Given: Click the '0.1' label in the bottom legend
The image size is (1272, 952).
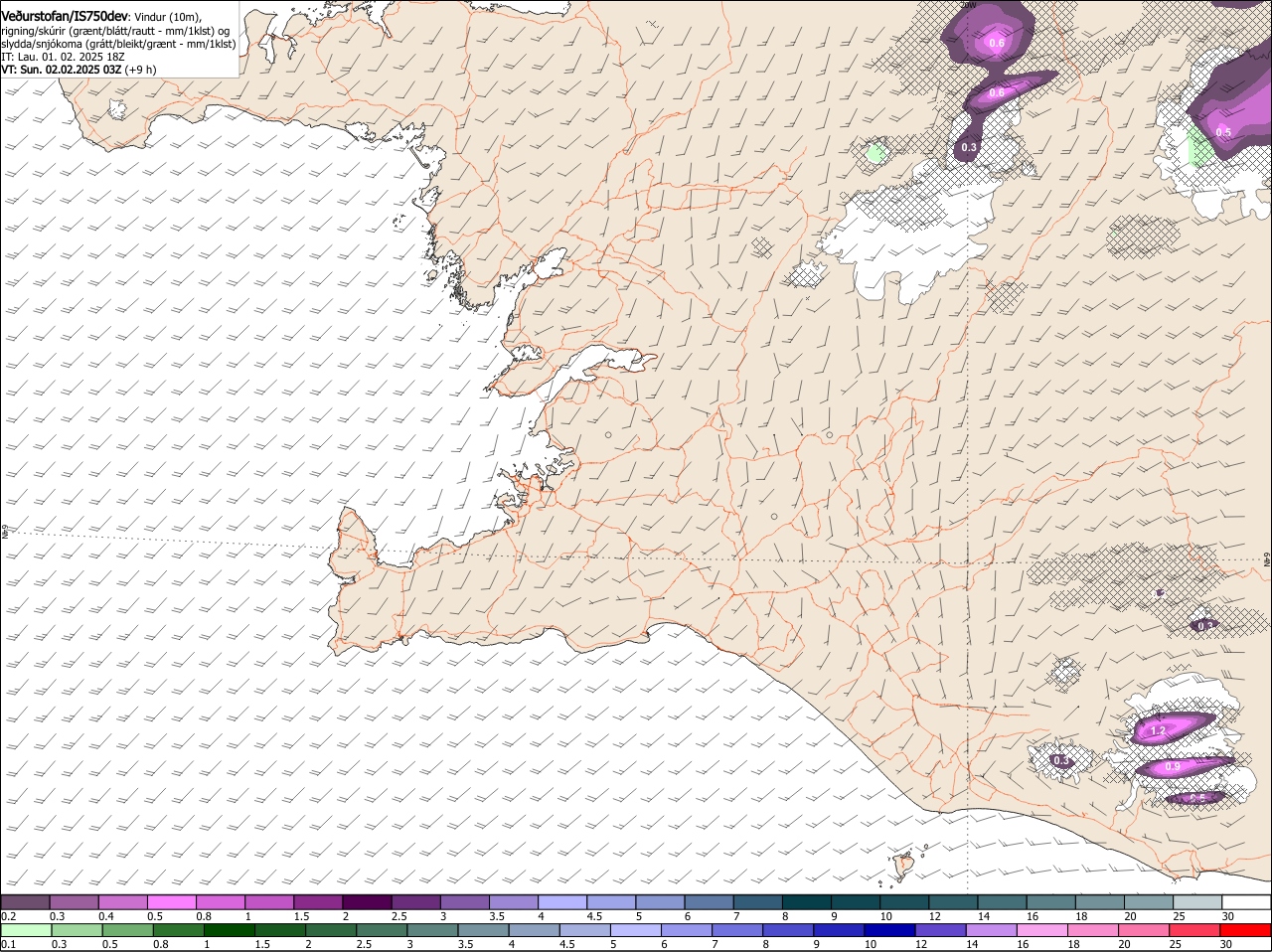Looking at the screenshot, I should click(8, 944).
